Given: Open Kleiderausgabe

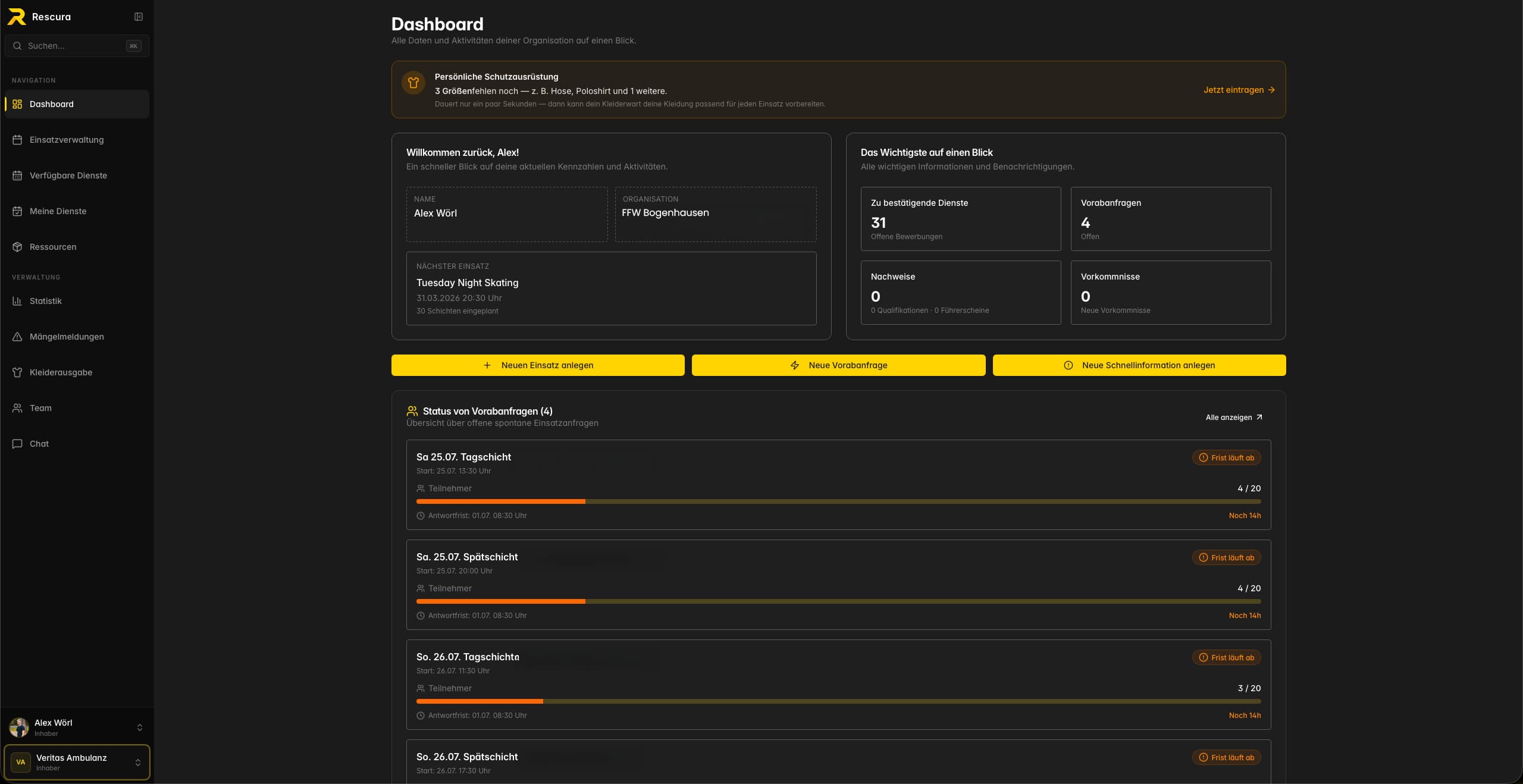Looking at the screenshot, I should [77, 372].
